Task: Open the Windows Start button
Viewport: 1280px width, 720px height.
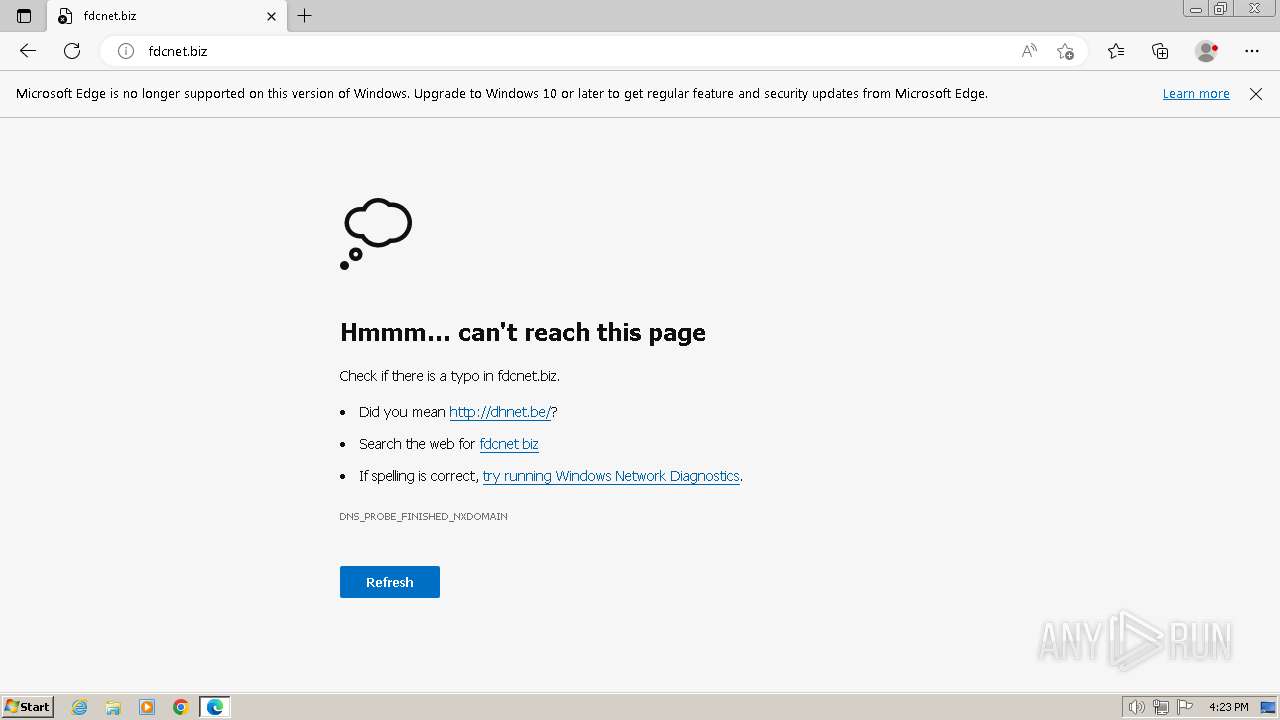Action: [x=28, y=707]
